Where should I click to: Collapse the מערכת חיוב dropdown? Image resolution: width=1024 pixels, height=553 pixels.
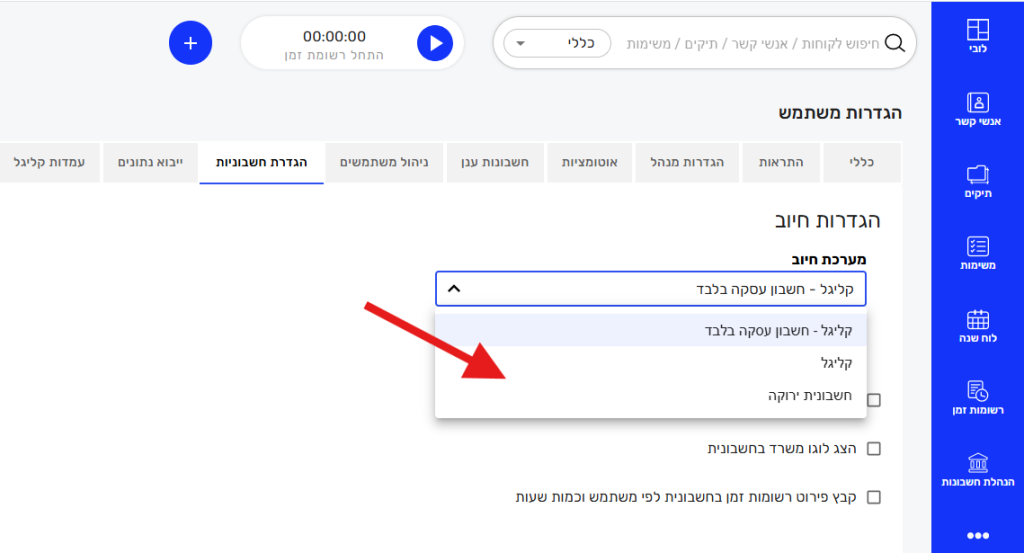453,289
